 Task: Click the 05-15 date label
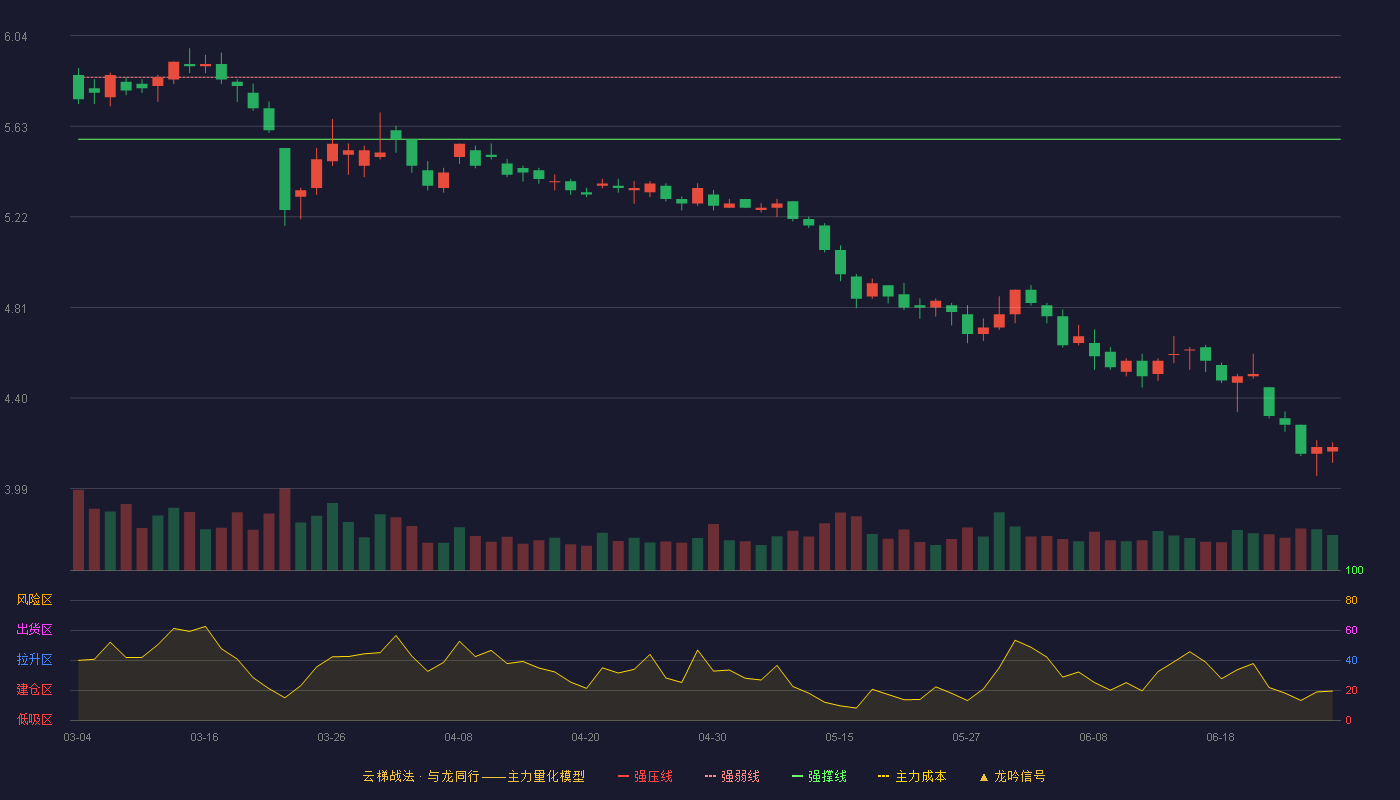pos(840,737)
